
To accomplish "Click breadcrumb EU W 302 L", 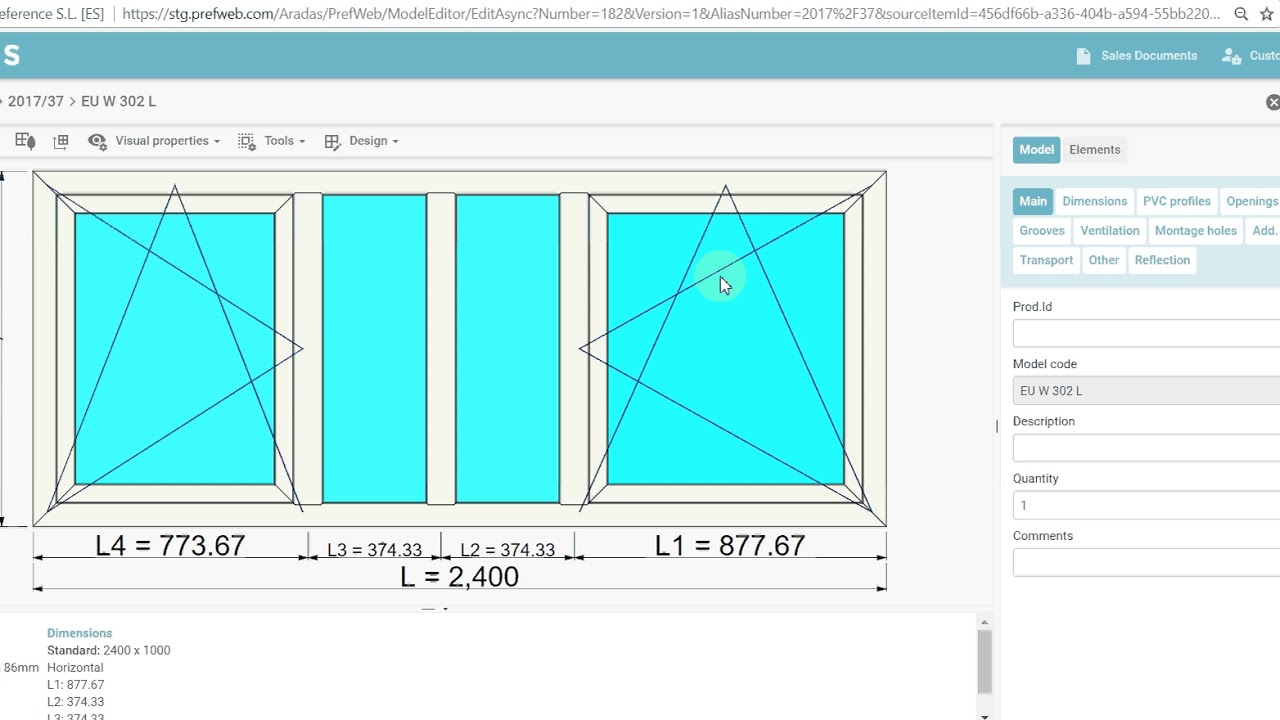I will coord(118,102).
